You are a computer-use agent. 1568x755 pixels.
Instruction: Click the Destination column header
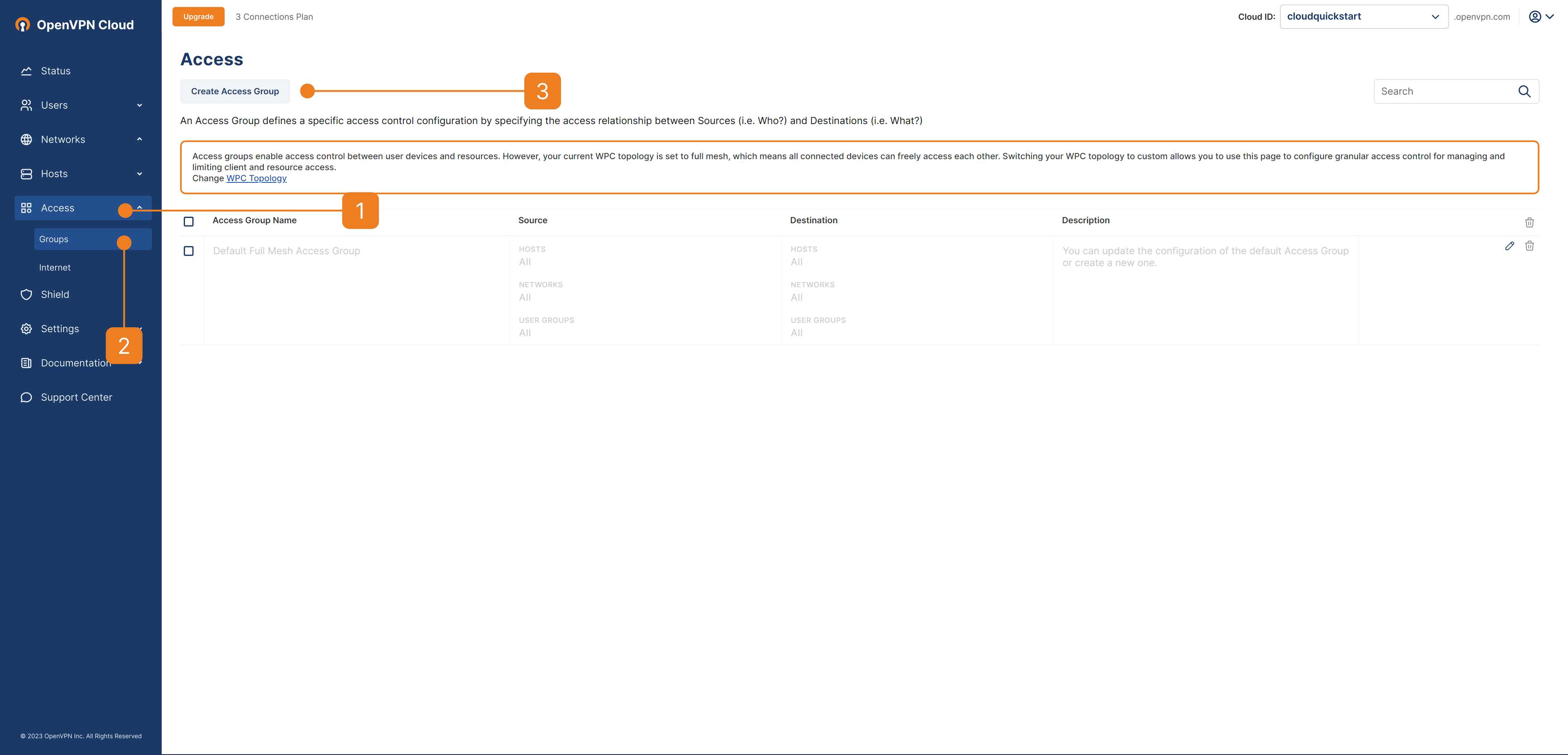(x=813, y=220)
